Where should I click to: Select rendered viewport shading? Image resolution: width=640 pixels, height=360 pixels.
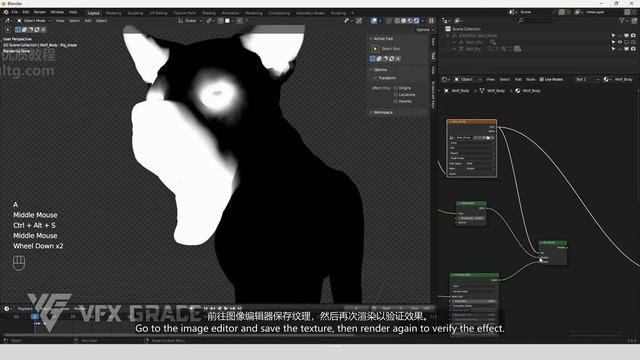click(x=416, y=20)
